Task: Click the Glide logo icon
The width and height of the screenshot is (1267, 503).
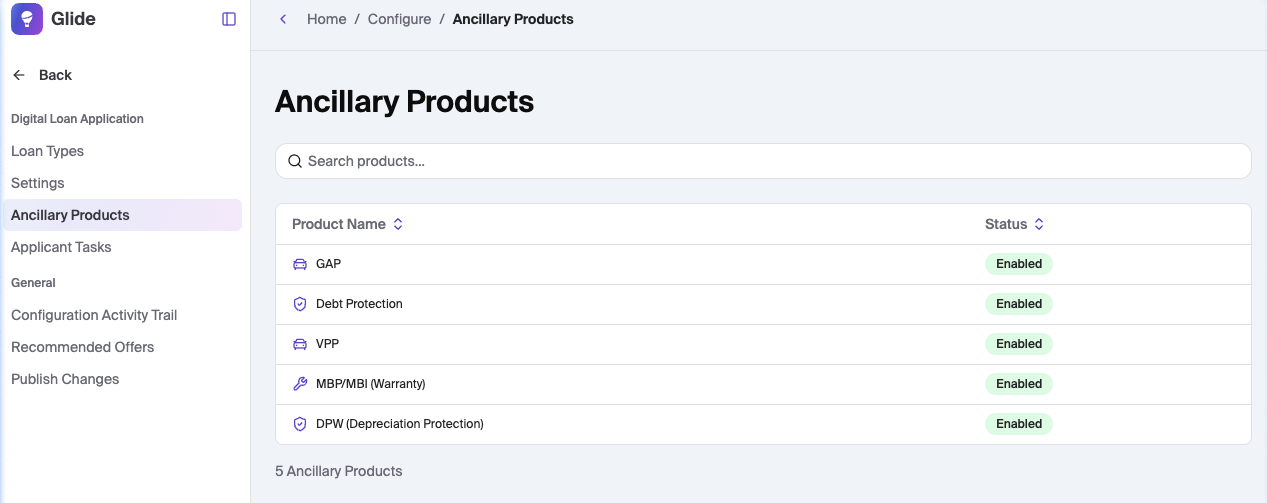Action: tap(27, 19)
